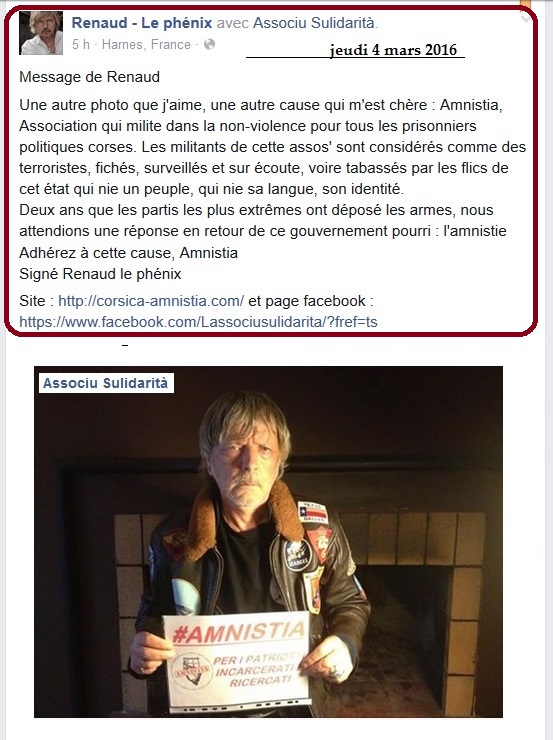Click the Signé Renaud le phénix line
This screenshot has width=553, height=740.
(100, 274)
